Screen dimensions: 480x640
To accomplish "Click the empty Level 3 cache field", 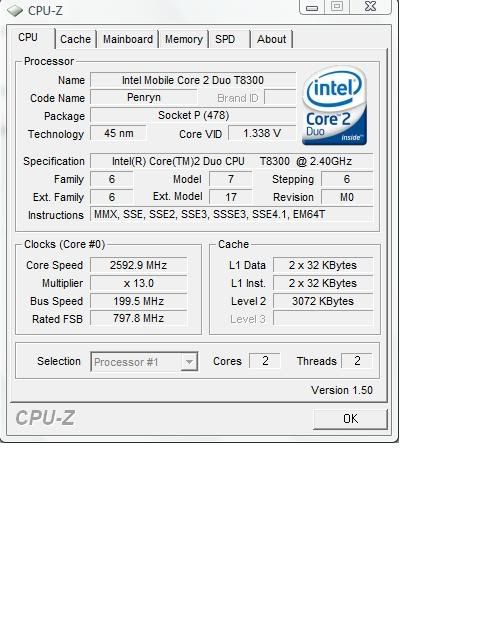I will click(x=323, y=318).
